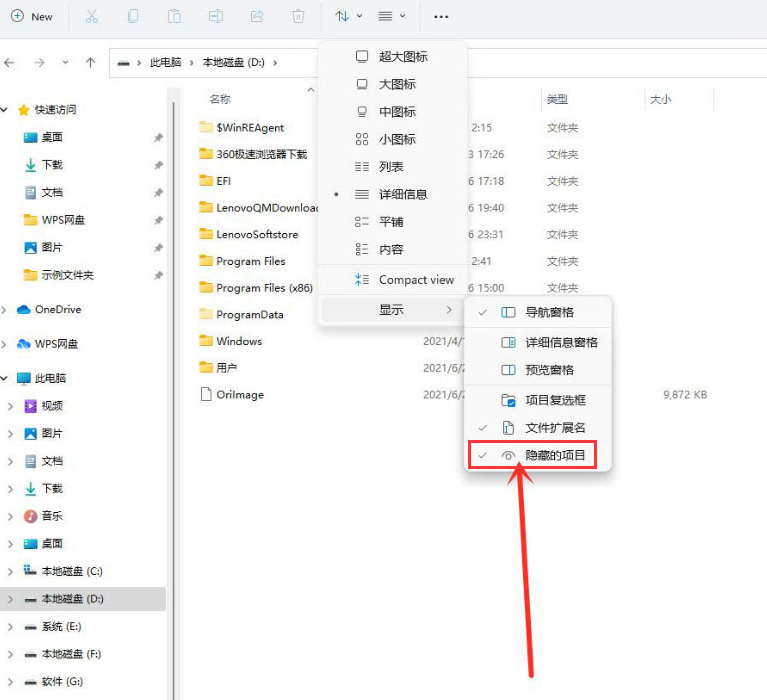Expand the OneDrive tree node
The height and width of the screenshot is (700, 767).
[x=5, y=310]
